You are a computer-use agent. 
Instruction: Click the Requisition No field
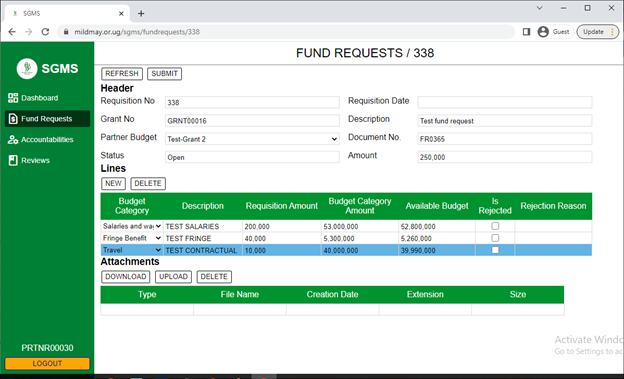[x=252, y=102]
